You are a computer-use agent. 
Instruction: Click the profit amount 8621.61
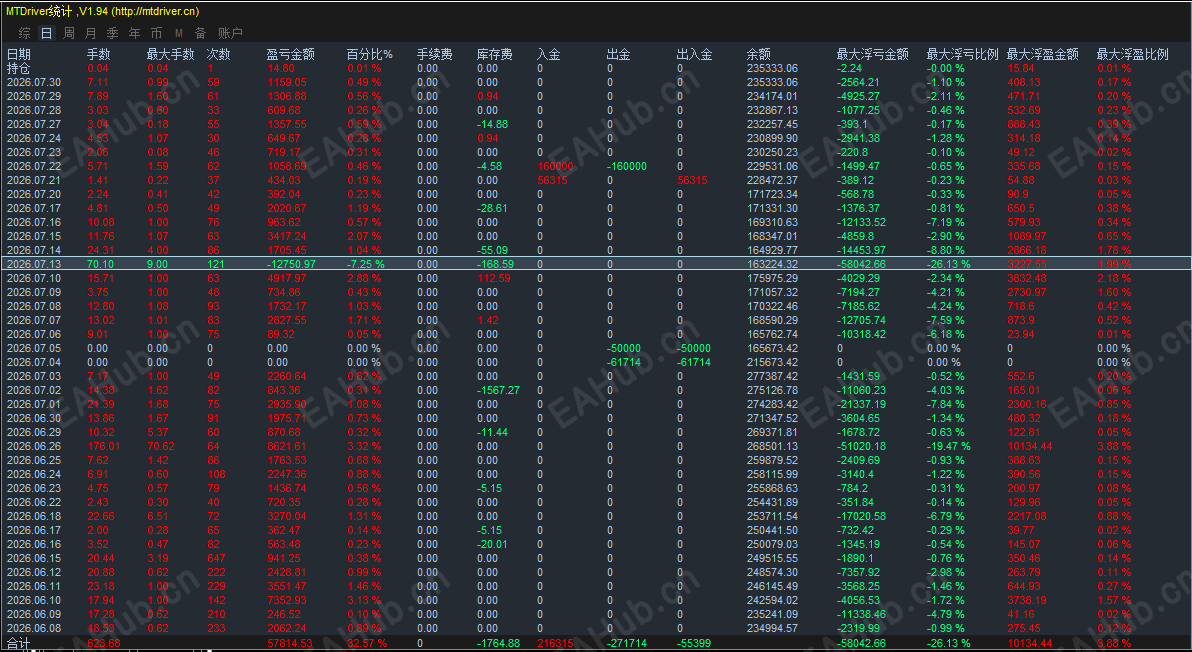[287, 446]
